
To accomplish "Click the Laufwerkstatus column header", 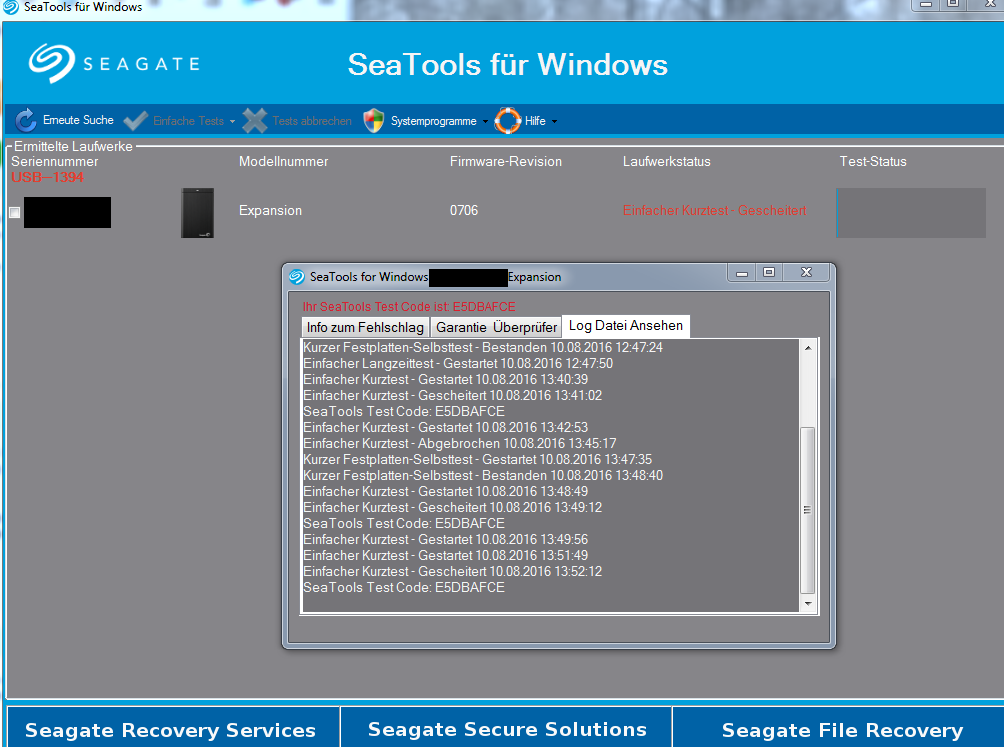I will click(x=667, y=162).
